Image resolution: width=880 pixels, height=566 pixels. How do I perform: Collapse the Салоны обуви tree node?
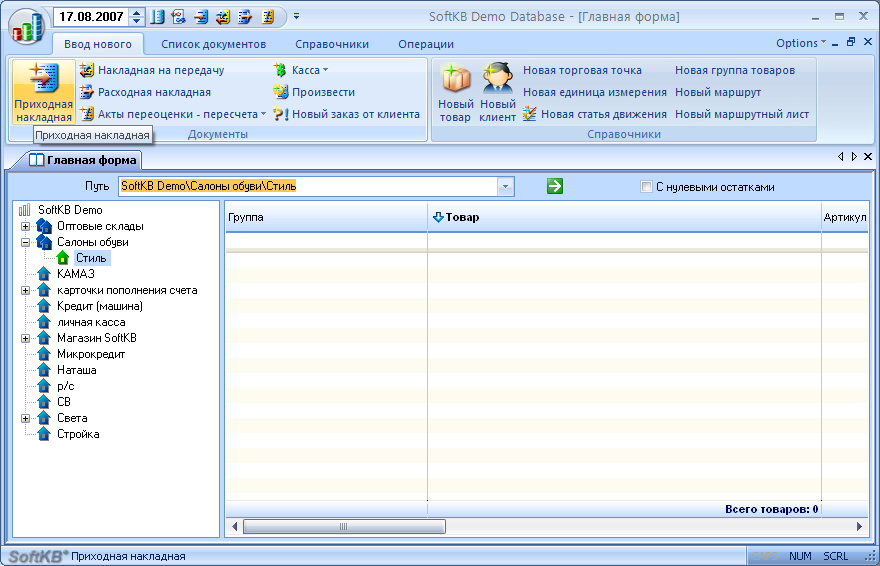(x=25, y=242)
